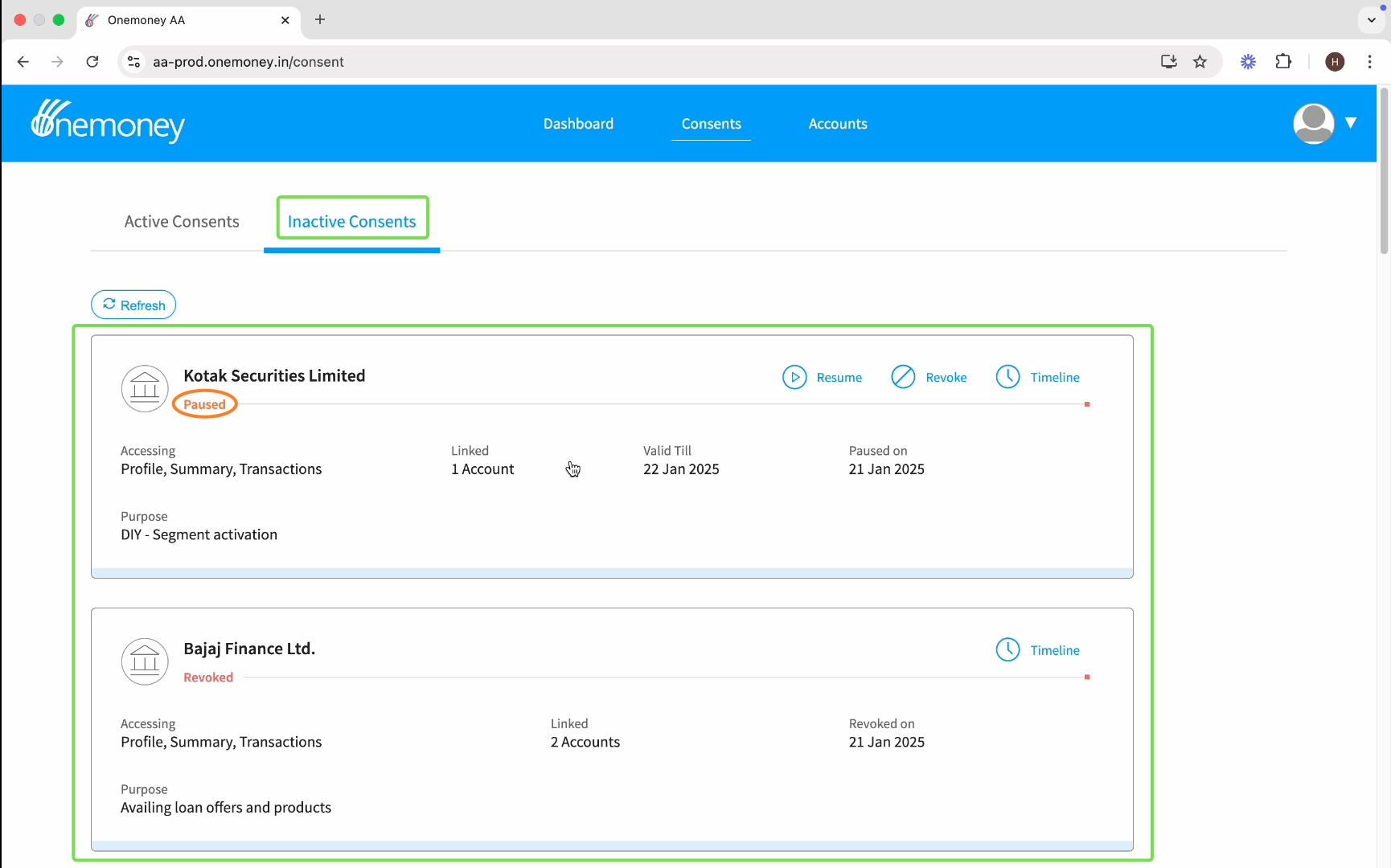Select the Inactive Consents tab
This screenshot has width=1391, height=868.
click(x=352, y=222)
